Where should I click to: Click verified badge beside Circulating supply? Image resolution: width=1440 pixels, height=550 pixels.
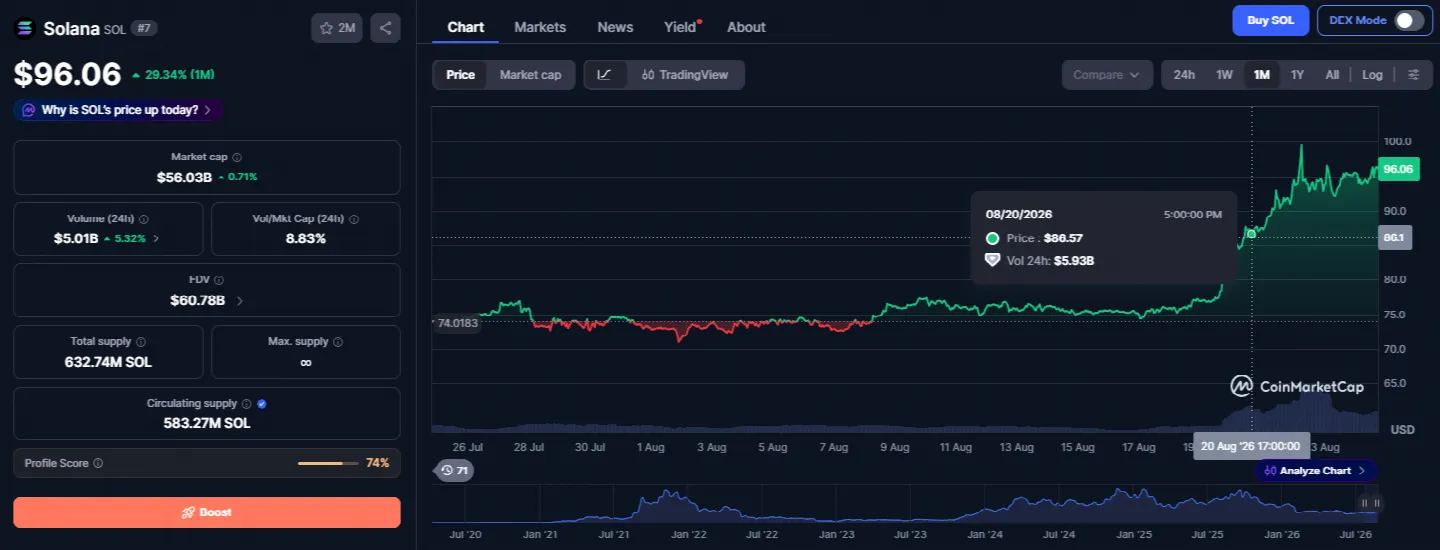262,404
